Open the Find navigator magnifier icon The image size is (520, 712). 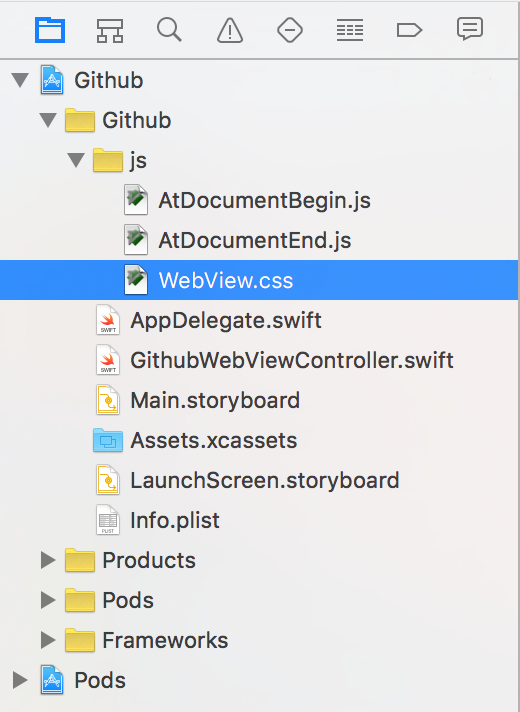click(x=169, y=30)
